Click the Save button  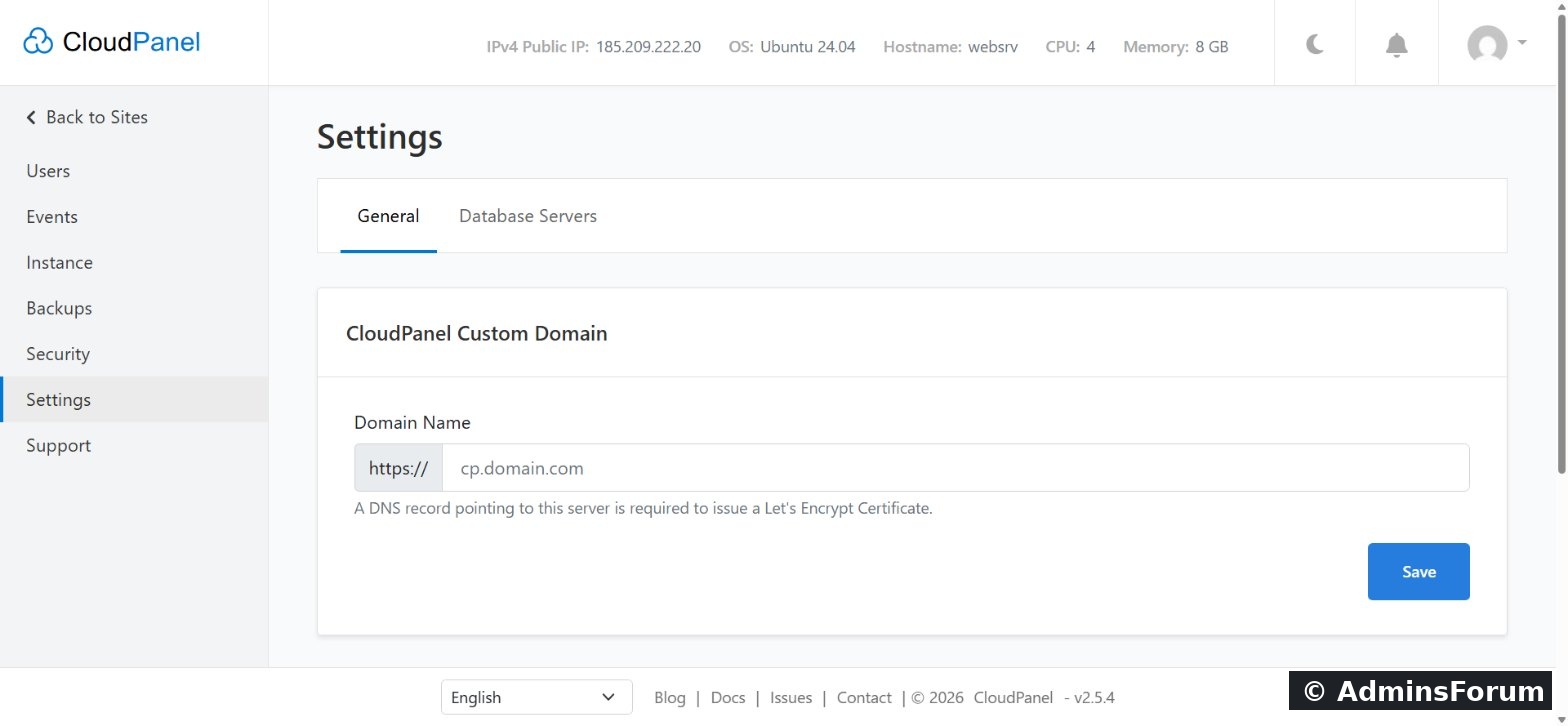click(1418, 572)
